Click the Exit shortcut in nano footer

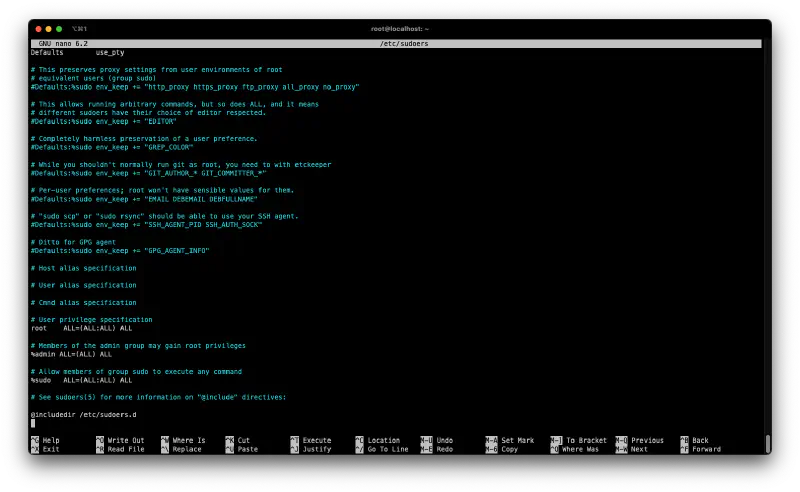click(x=45, y=449)
